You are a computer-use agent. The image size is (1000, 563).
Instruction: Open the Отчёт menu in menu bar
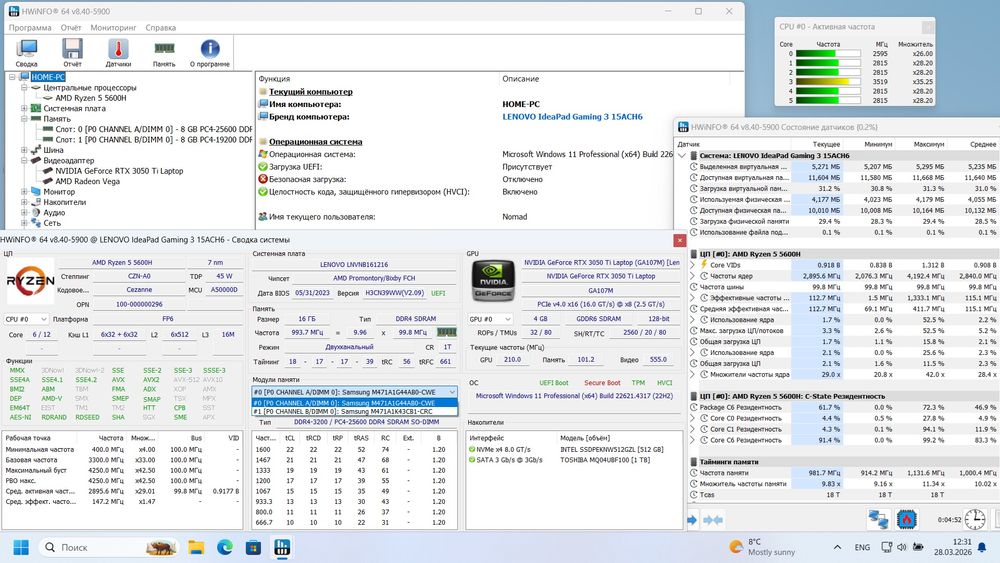(71, 27)
